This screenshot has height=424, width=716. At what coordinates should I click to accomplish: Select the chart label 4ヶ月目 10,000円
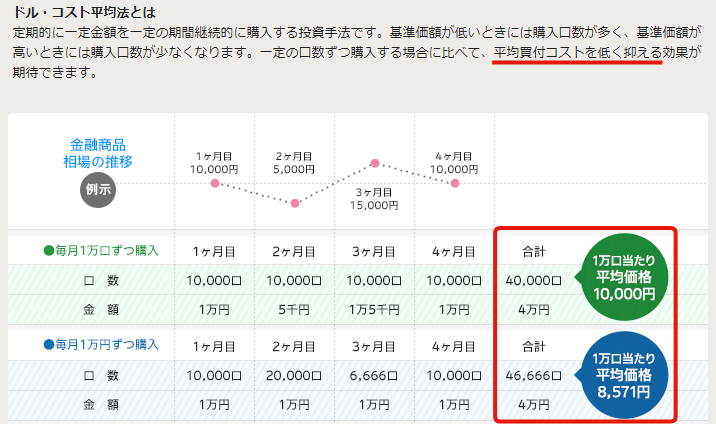[x=454, y=163]
